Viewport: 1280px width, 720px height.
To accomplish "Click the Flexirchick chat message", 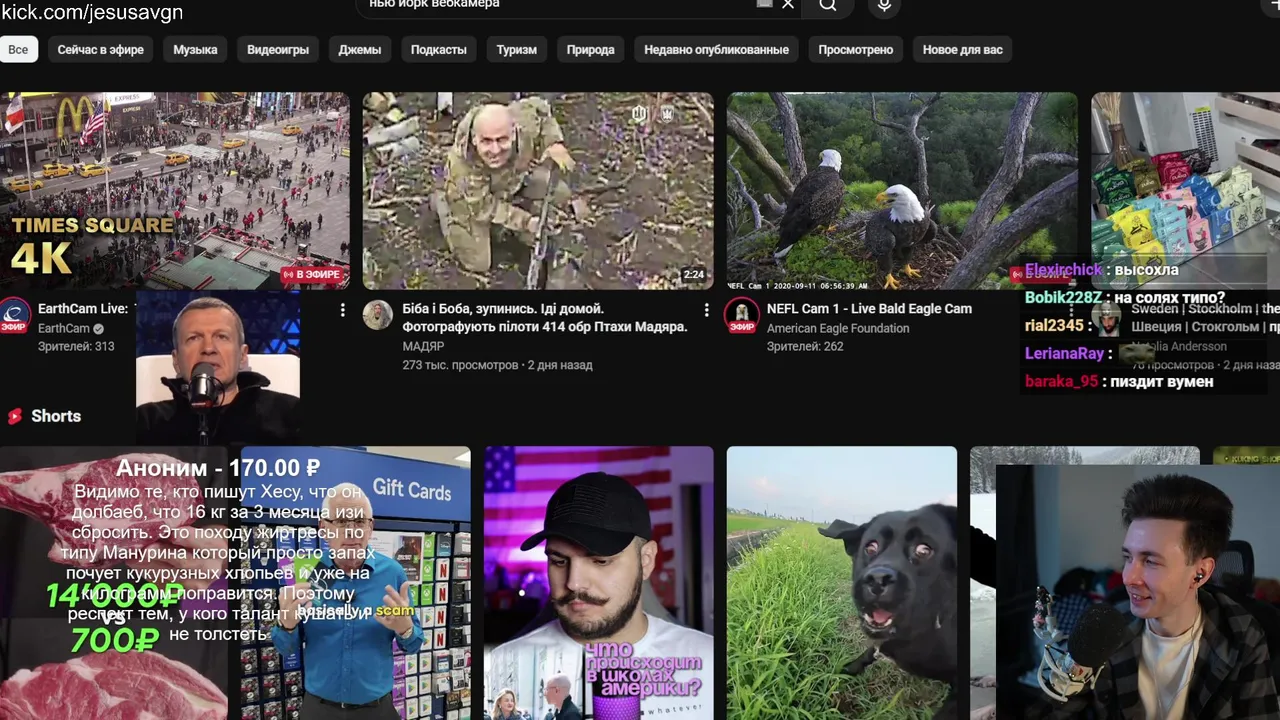I will click(1101, 270).
